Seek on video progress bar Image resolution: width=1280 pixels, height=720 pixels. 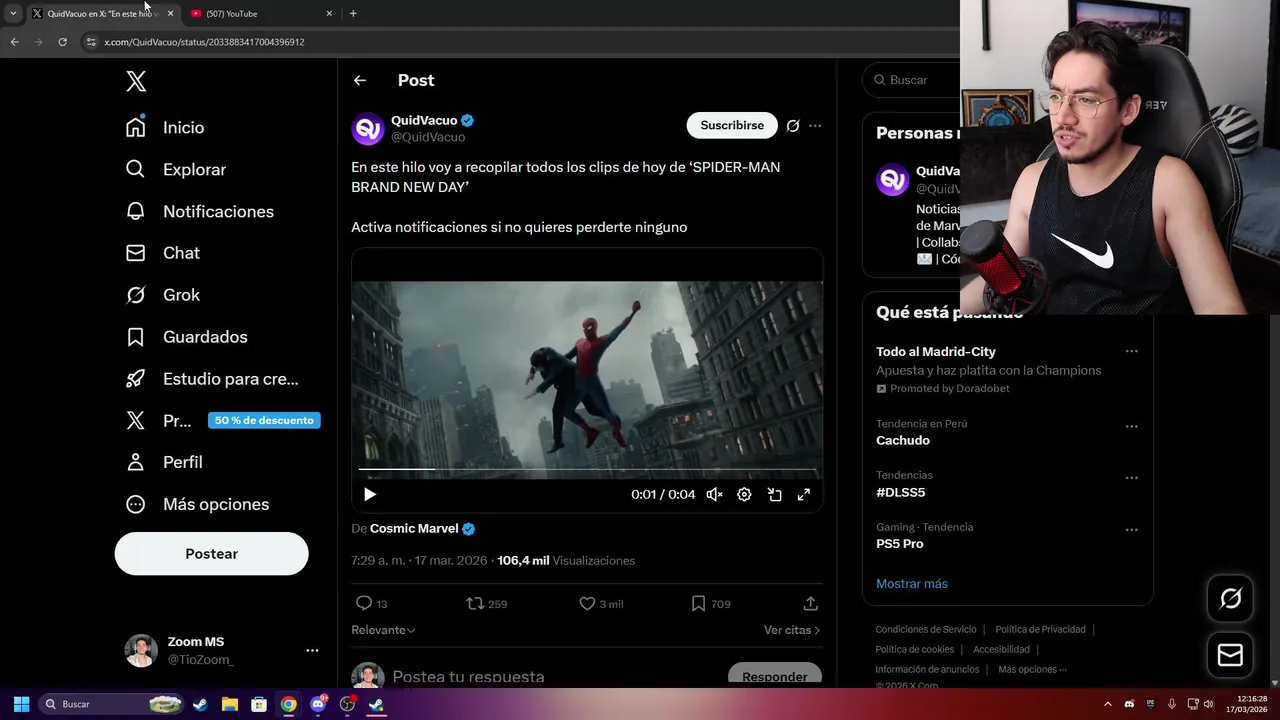587,469
